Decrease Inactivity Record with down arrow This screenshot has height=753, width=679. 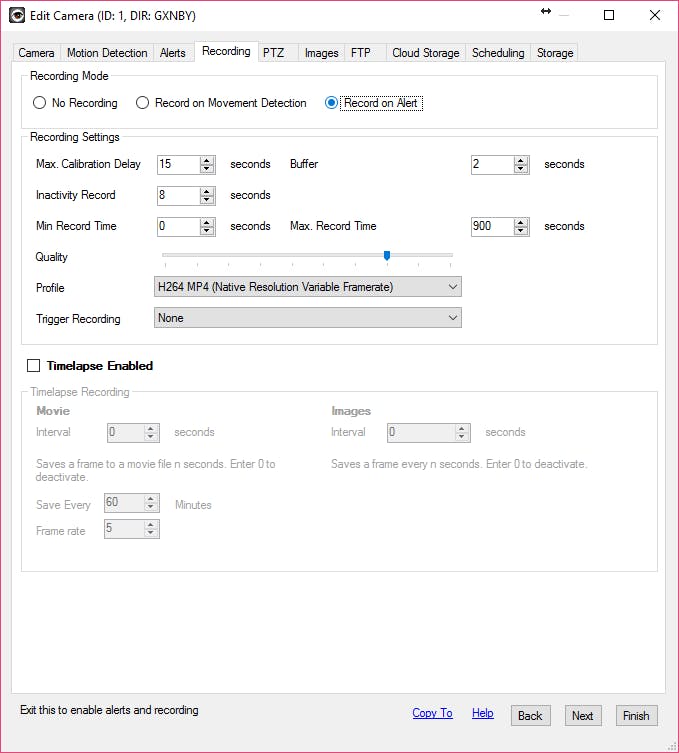(207, 200)
